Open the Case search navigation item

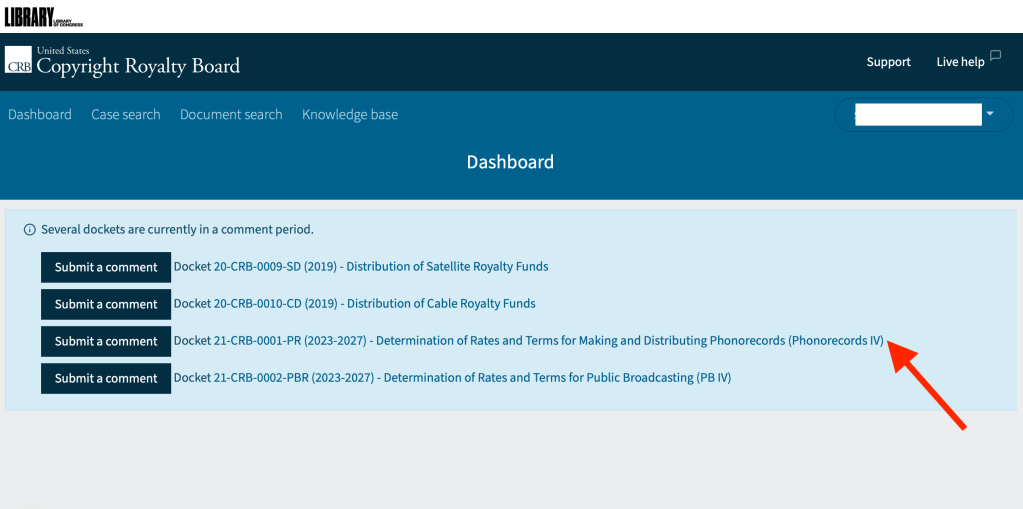126,115
